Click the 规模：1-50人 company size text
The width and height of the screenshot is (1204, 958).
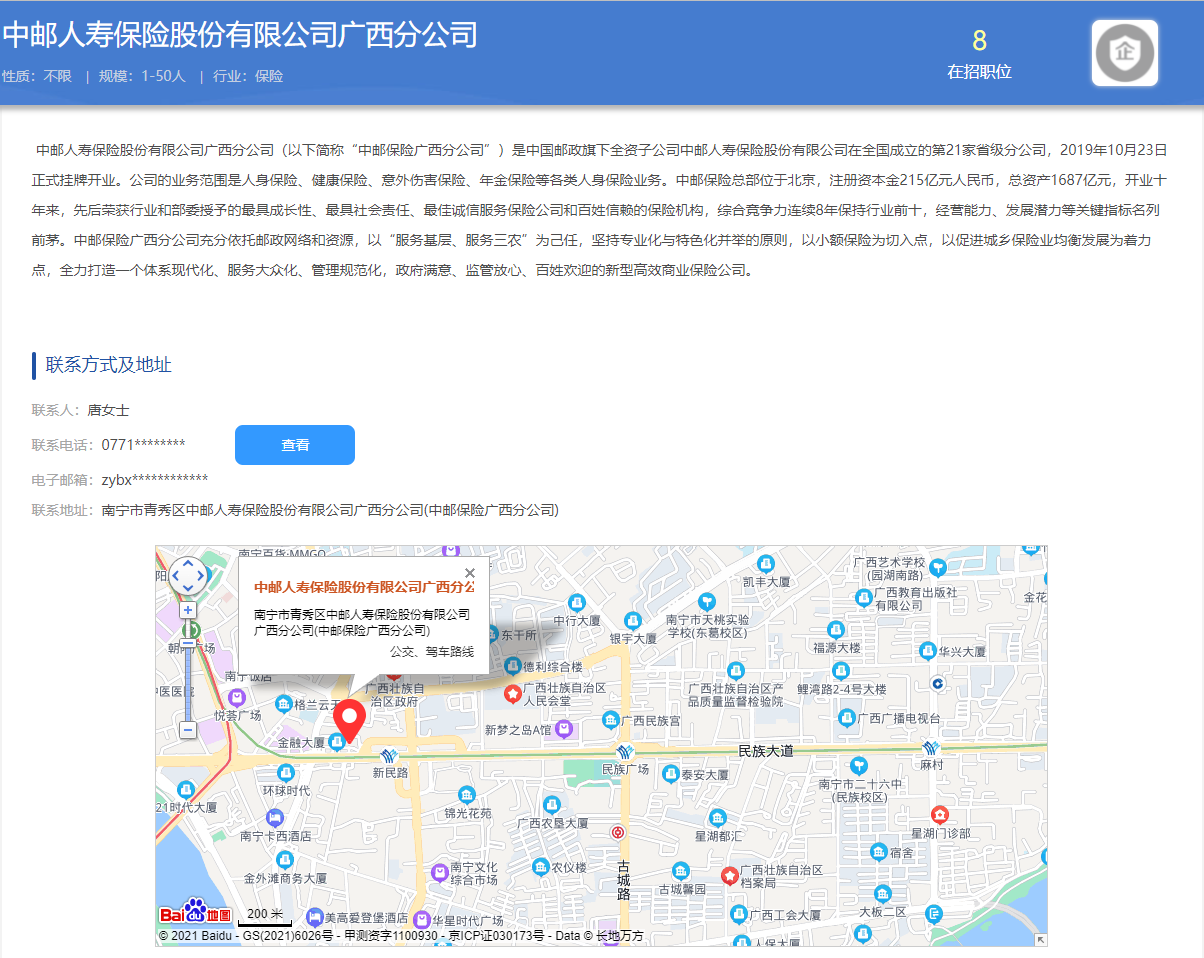pyautogui.click(x=142, y=76)
